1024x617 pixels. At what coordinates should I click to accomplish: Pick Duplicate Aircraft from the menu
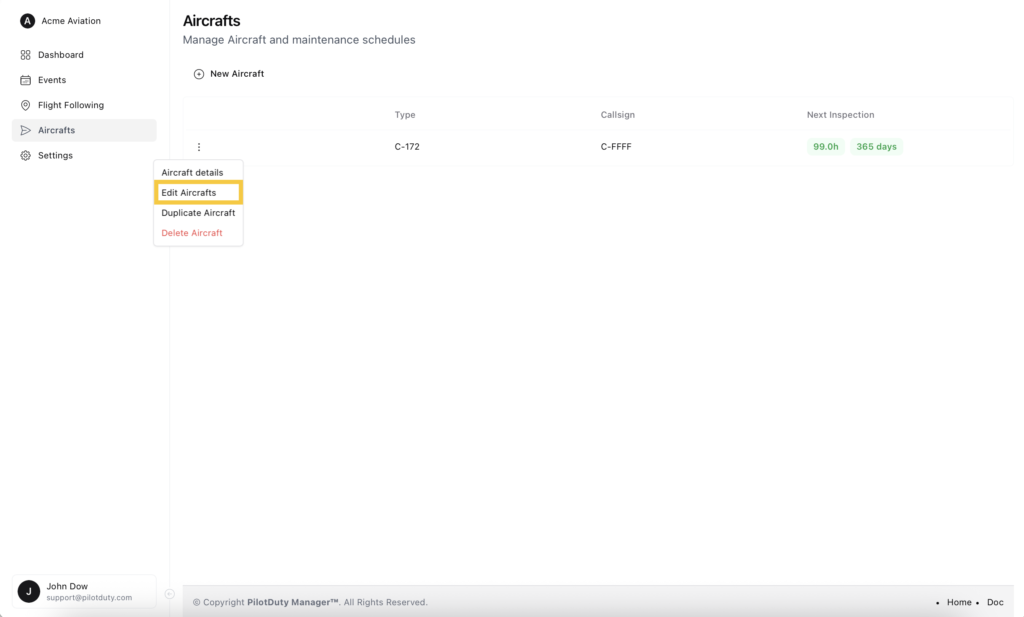198,213
